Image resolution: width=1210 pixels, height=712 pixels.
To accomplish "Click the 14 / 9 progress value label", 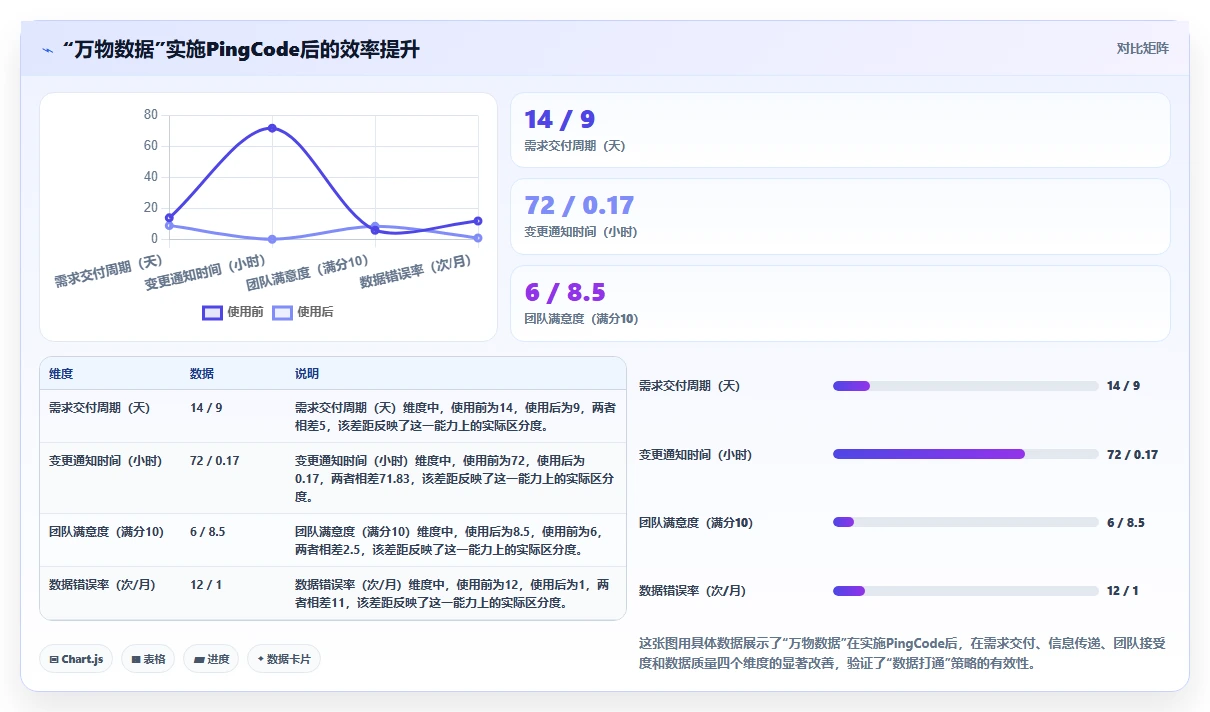I will (x=1123, y=386).
